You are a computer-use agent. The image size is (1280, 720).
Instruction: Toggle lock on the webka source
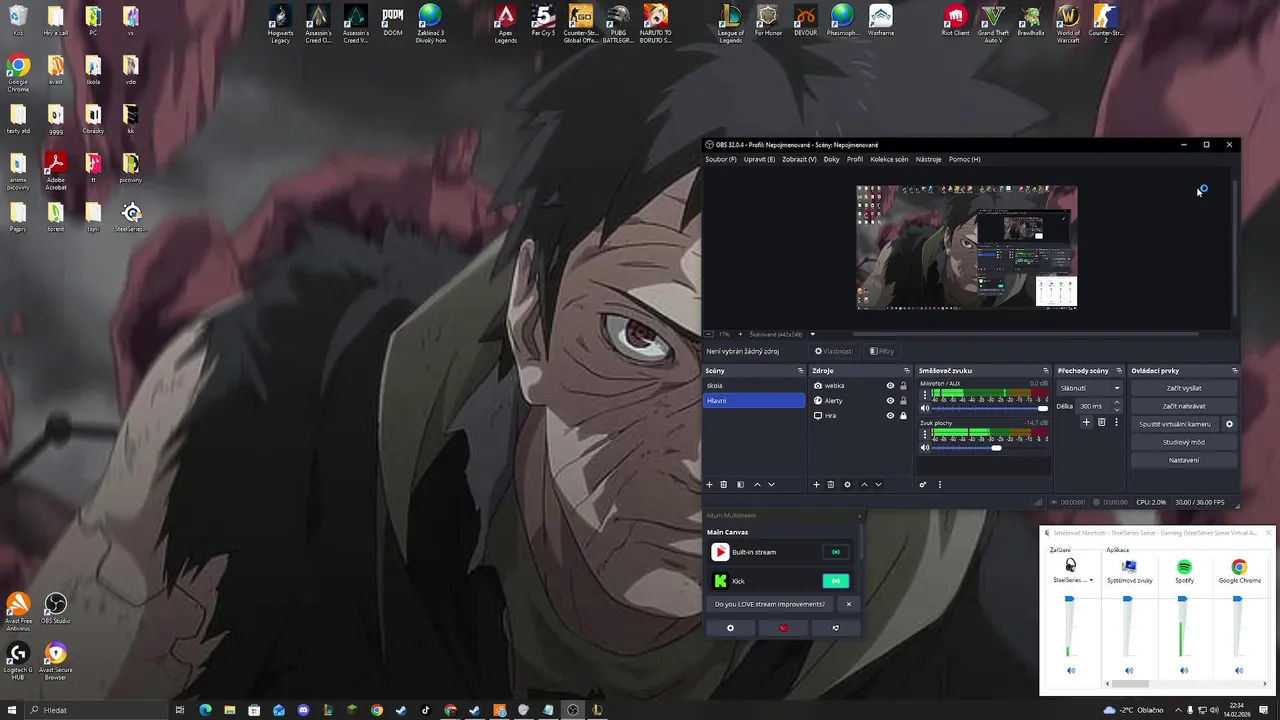903,386
